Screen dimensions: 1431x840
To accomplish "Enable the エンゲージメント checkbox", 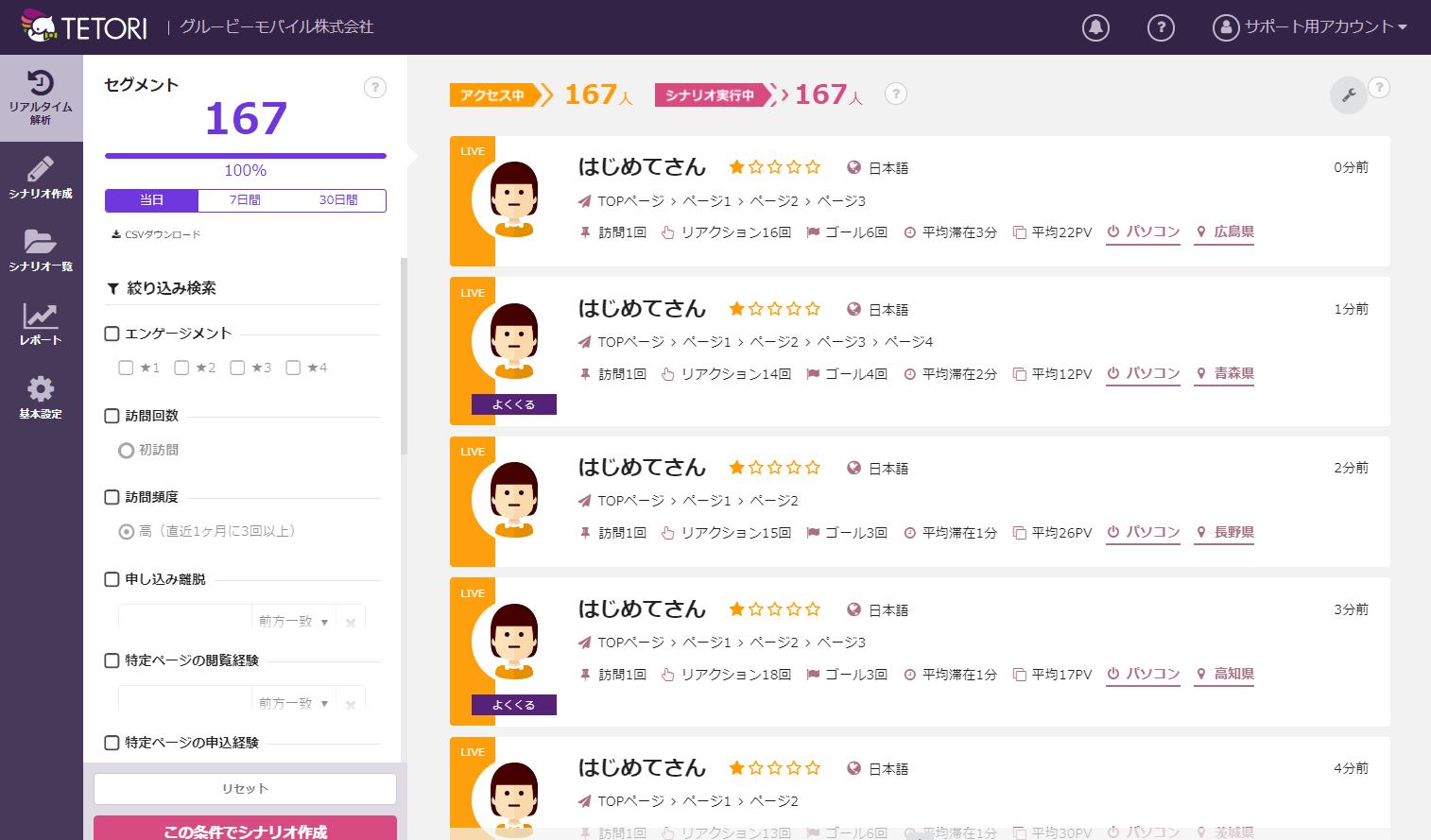I will click(112, 334).
